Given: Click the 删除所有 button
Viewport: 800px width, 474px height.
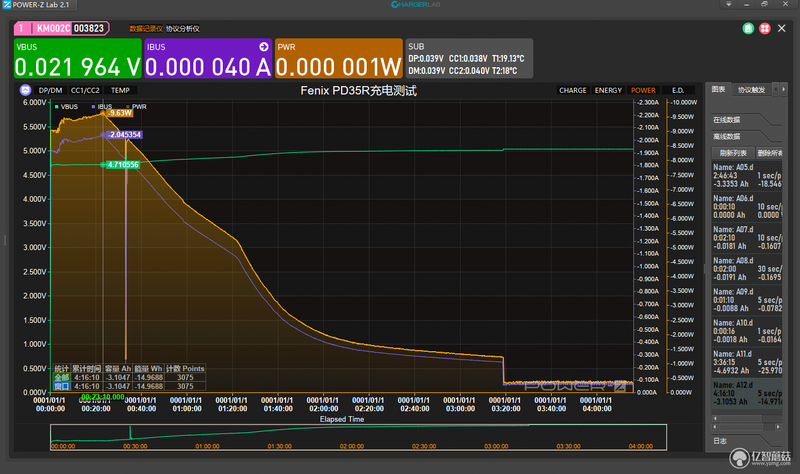Looking at the screenshot, I should point(769,153).
